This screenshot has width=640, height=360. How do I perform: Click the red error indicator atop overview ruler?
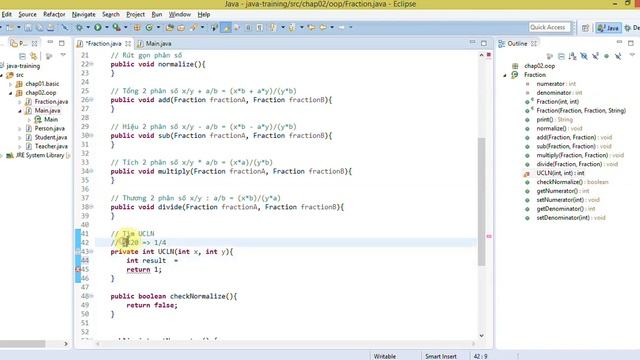[x=489, y=55]
